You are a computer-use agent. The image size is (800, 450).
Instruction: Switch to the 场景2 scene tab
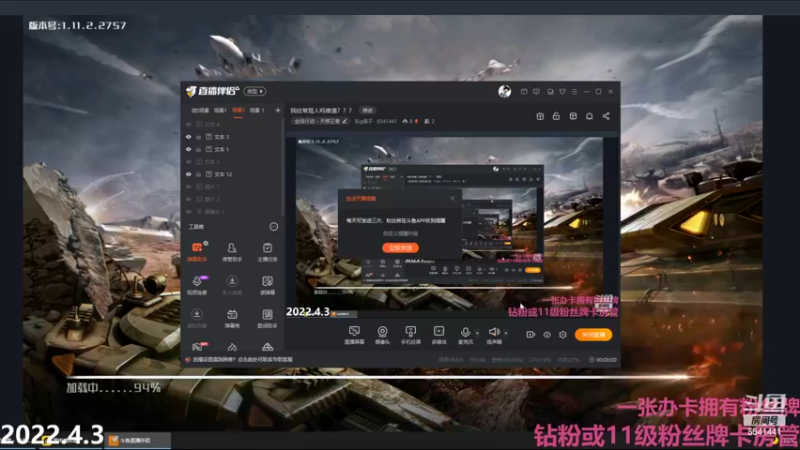click(x=238, y=110)
